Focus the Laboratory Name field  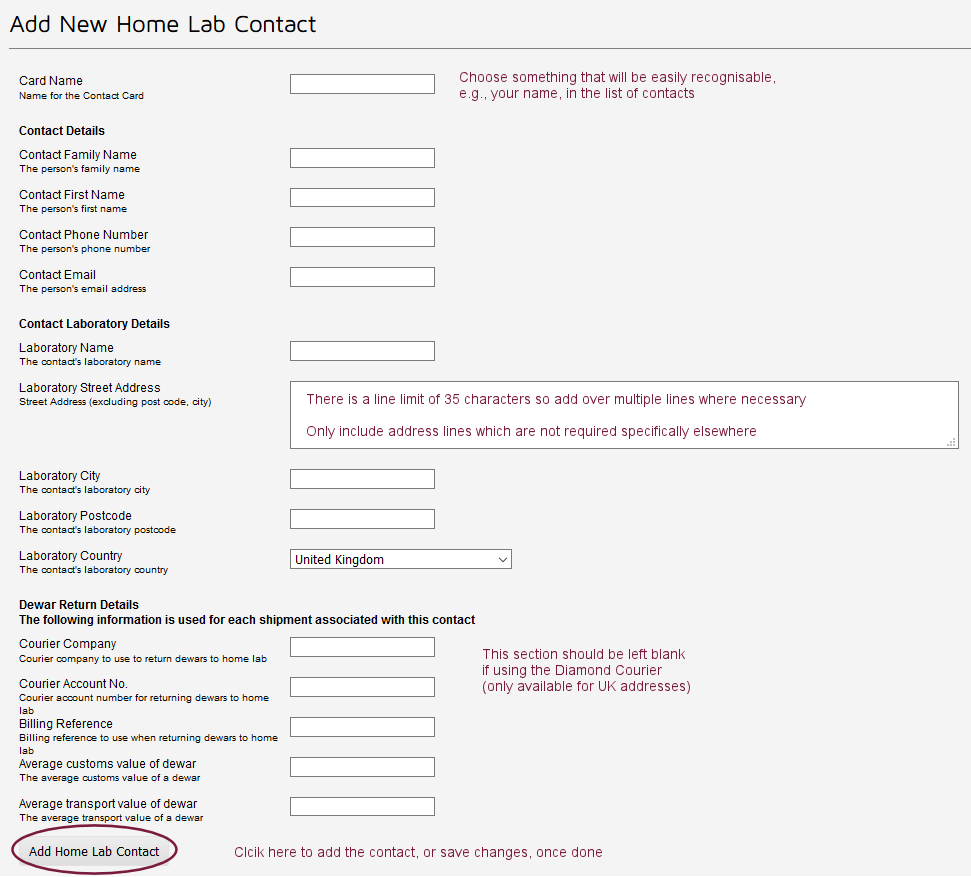point(361,350)
